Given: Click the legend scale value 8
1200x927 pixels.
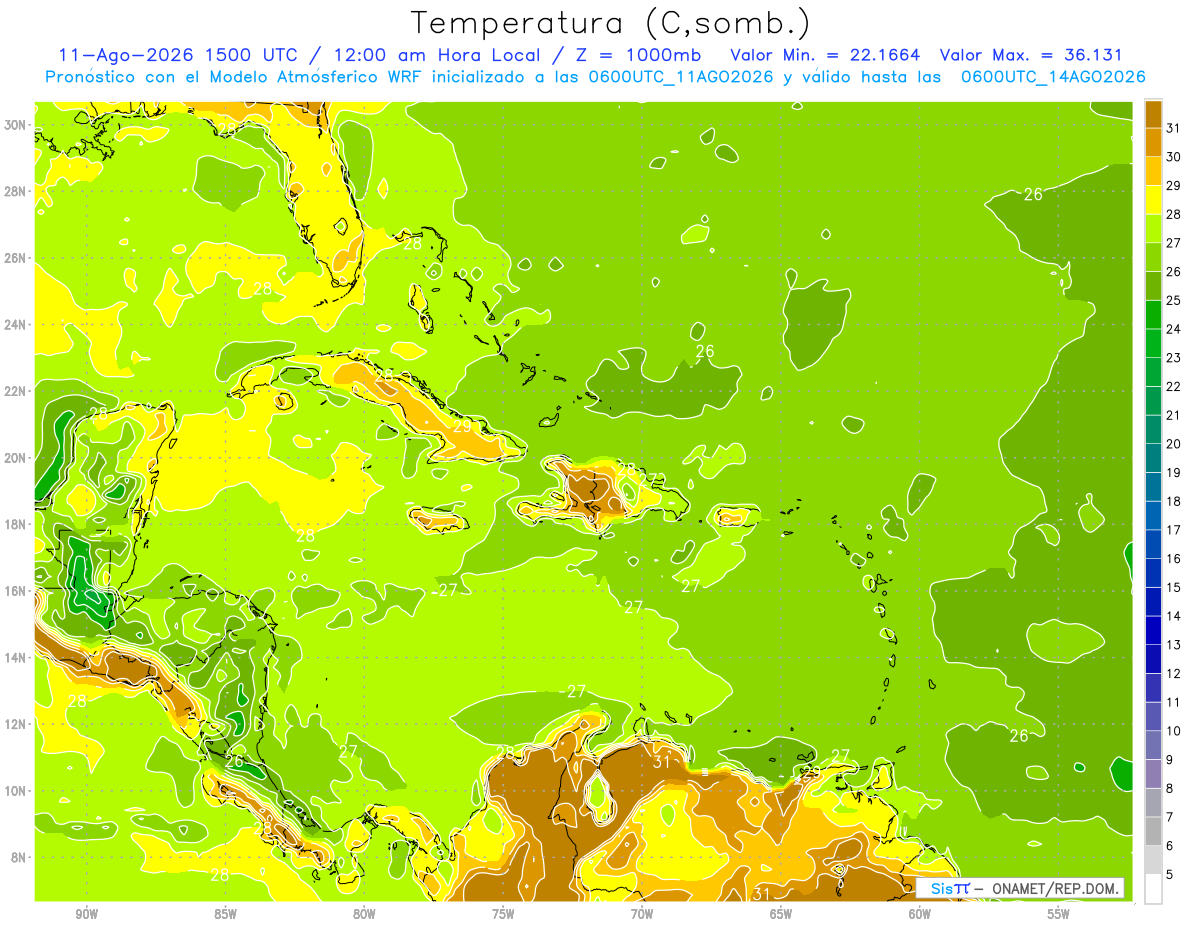Looking at the screenshot, I should (1169, 788).
